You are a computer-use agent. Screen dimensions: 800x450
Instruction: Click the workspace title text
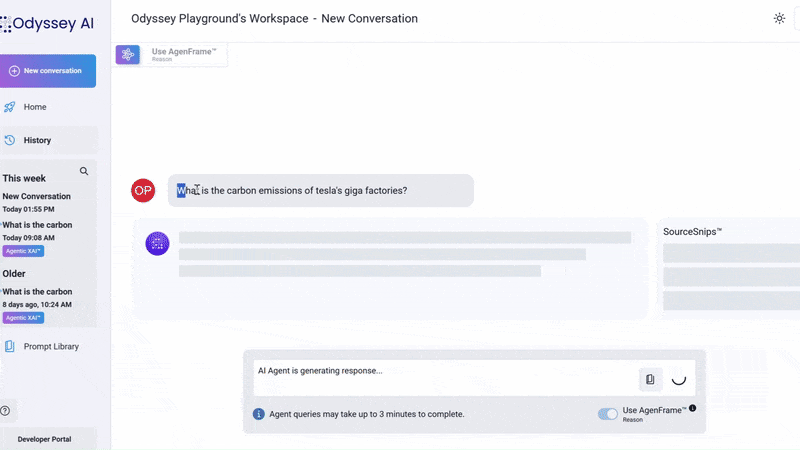pos(274,18)
